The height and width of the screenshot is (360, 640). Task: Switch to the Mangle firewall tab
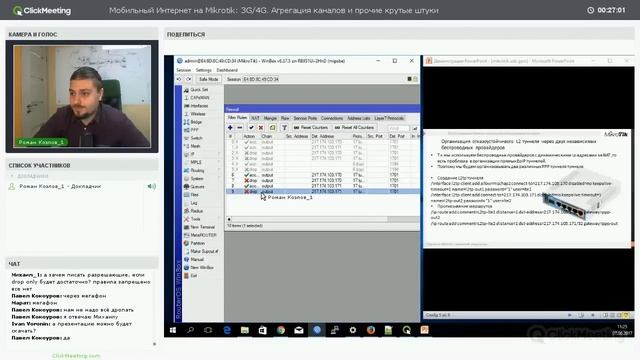(x=270, y=118)
